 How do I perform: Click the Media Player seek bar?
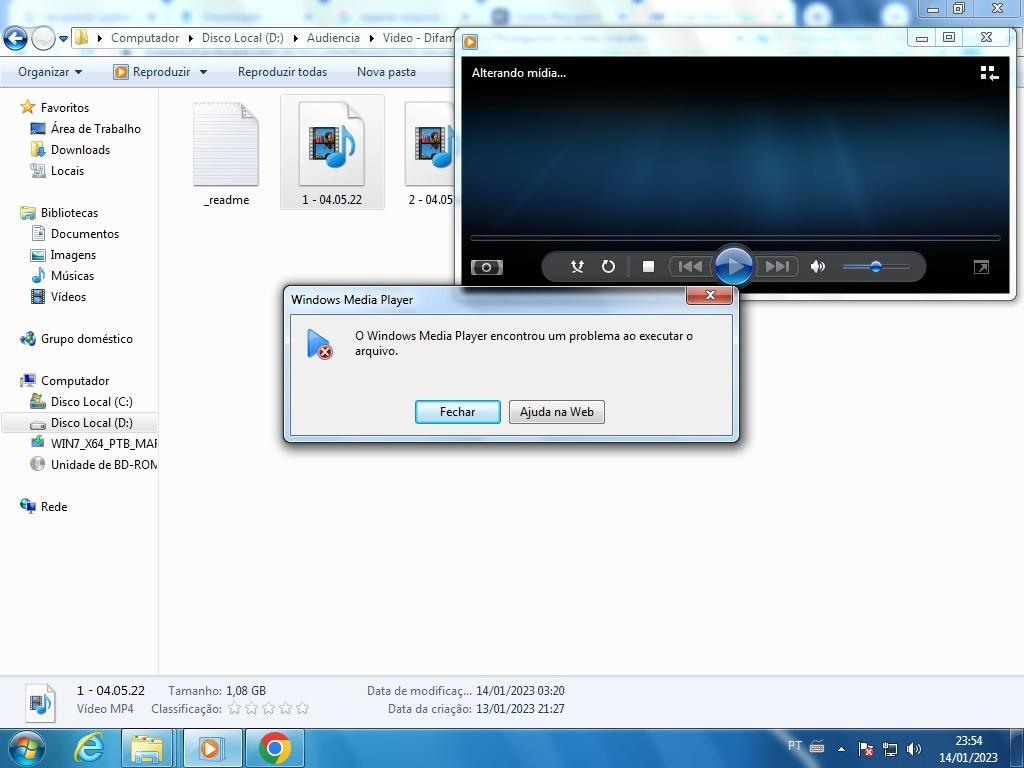[x=735, y=238]
